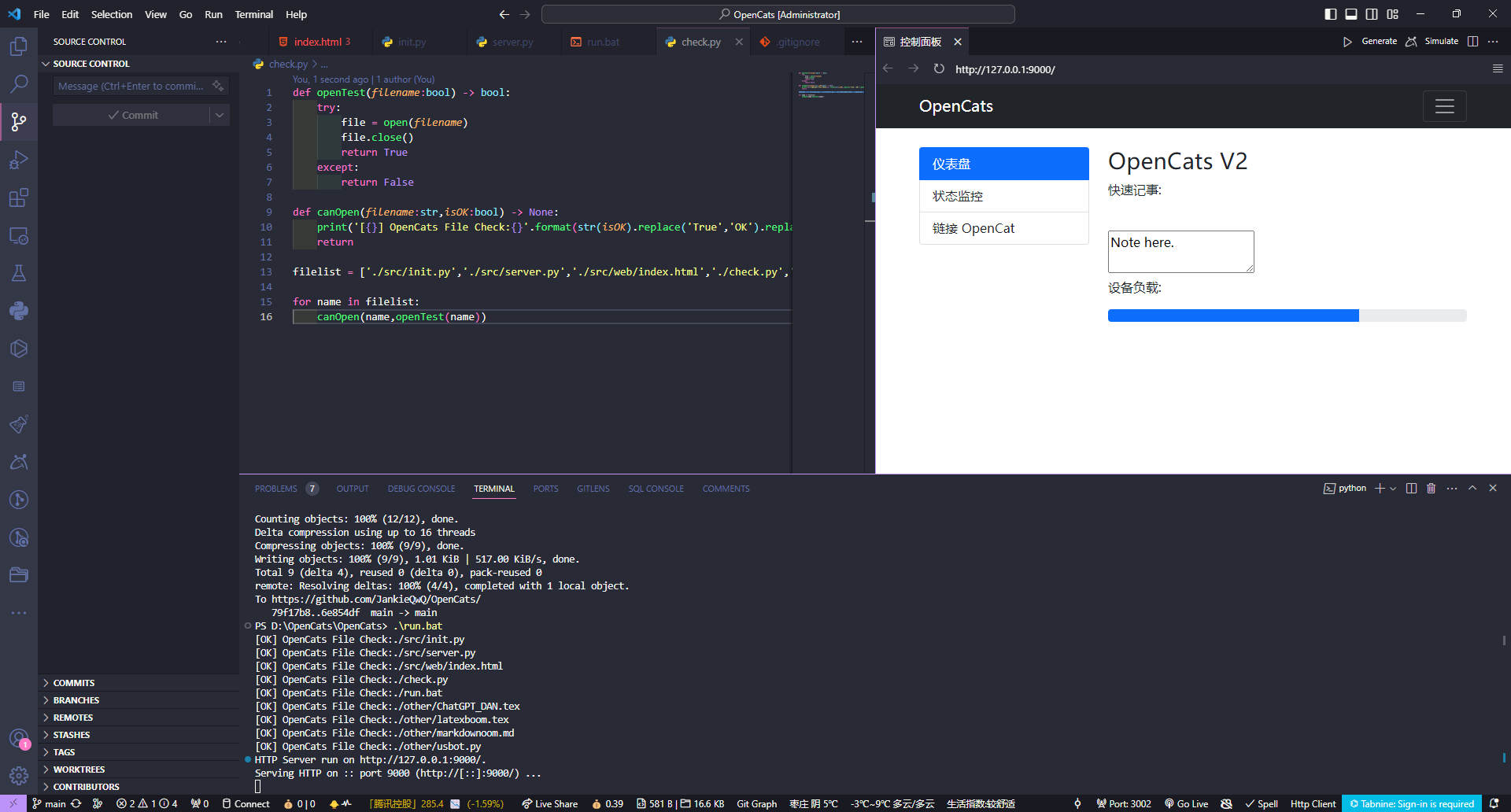Expand the STASHES section
The width and height of the screenshot is (1511, 812).
[x=139, y=735]
